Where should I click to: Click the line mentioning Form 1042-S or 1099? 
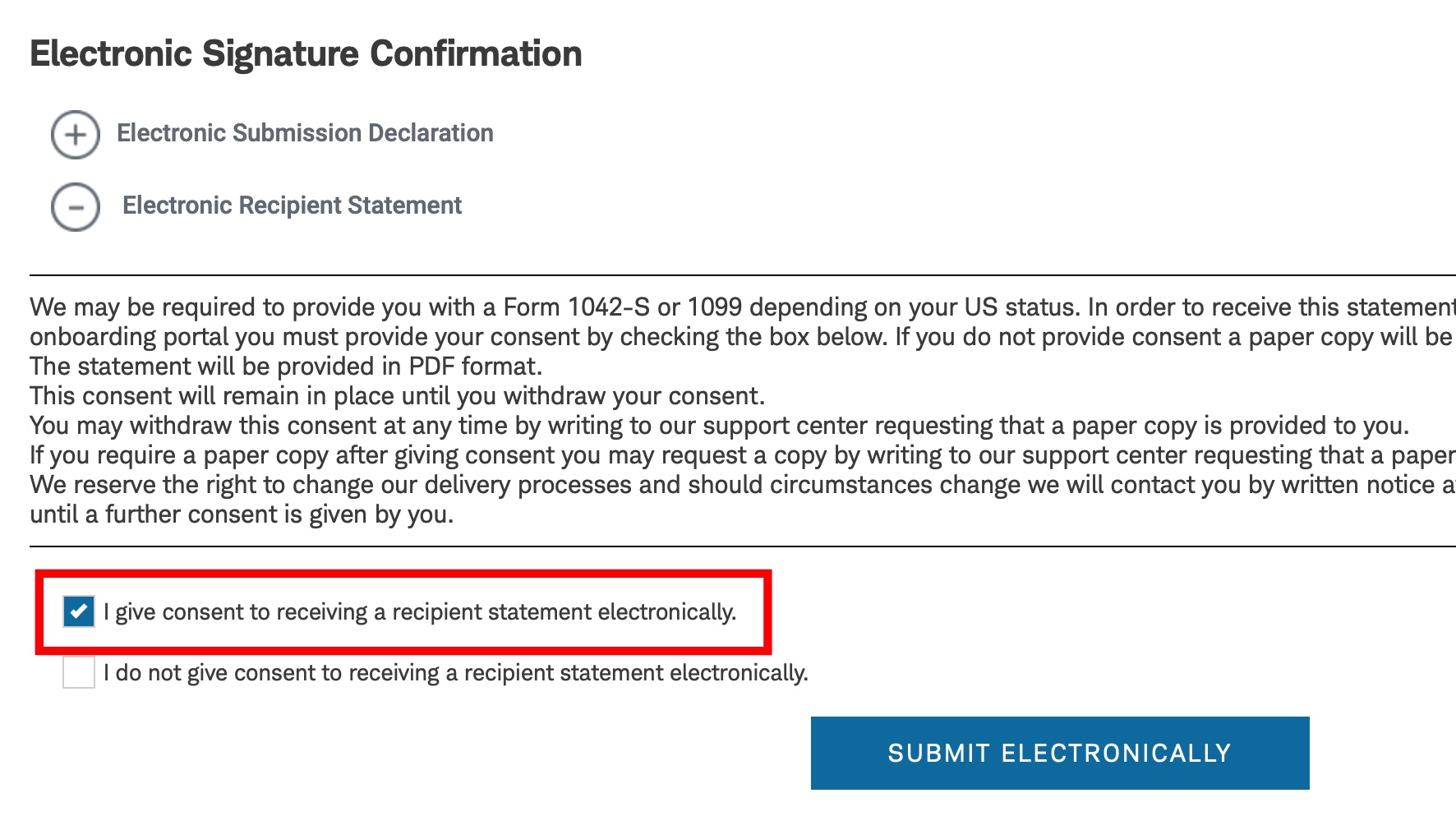pyautogui.click(x=743, y=307)
